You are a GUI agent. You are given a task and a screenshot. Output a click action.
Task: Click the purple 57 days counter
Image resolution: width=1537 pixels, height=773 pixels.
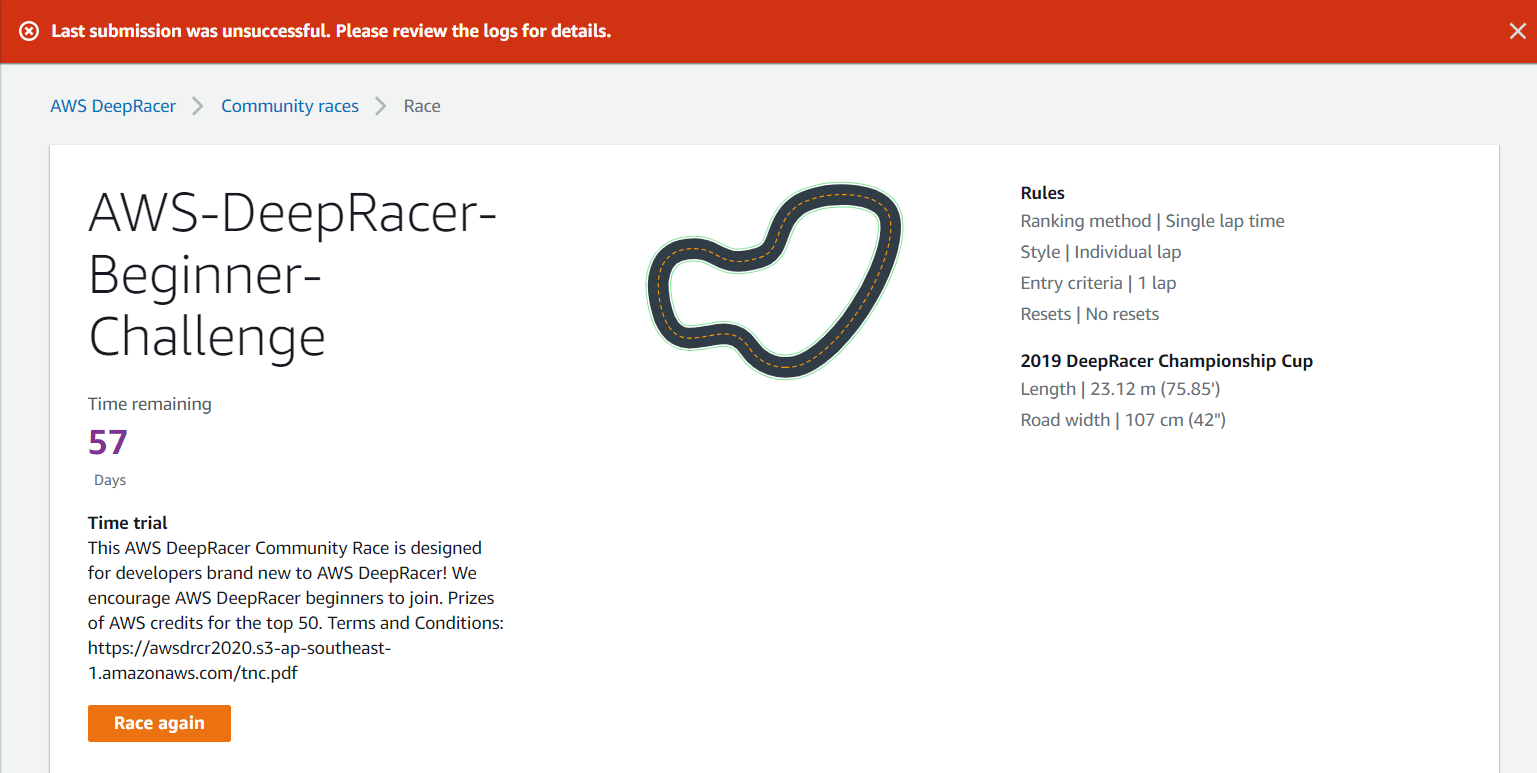point(108,442)
